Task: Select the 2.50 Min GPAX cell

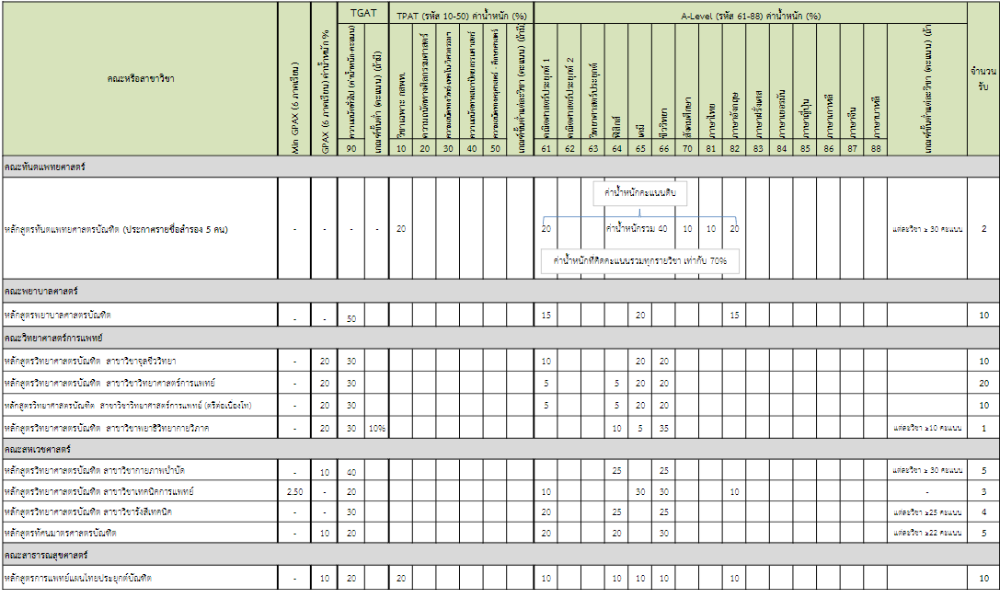Action: [x=294, y=492]
